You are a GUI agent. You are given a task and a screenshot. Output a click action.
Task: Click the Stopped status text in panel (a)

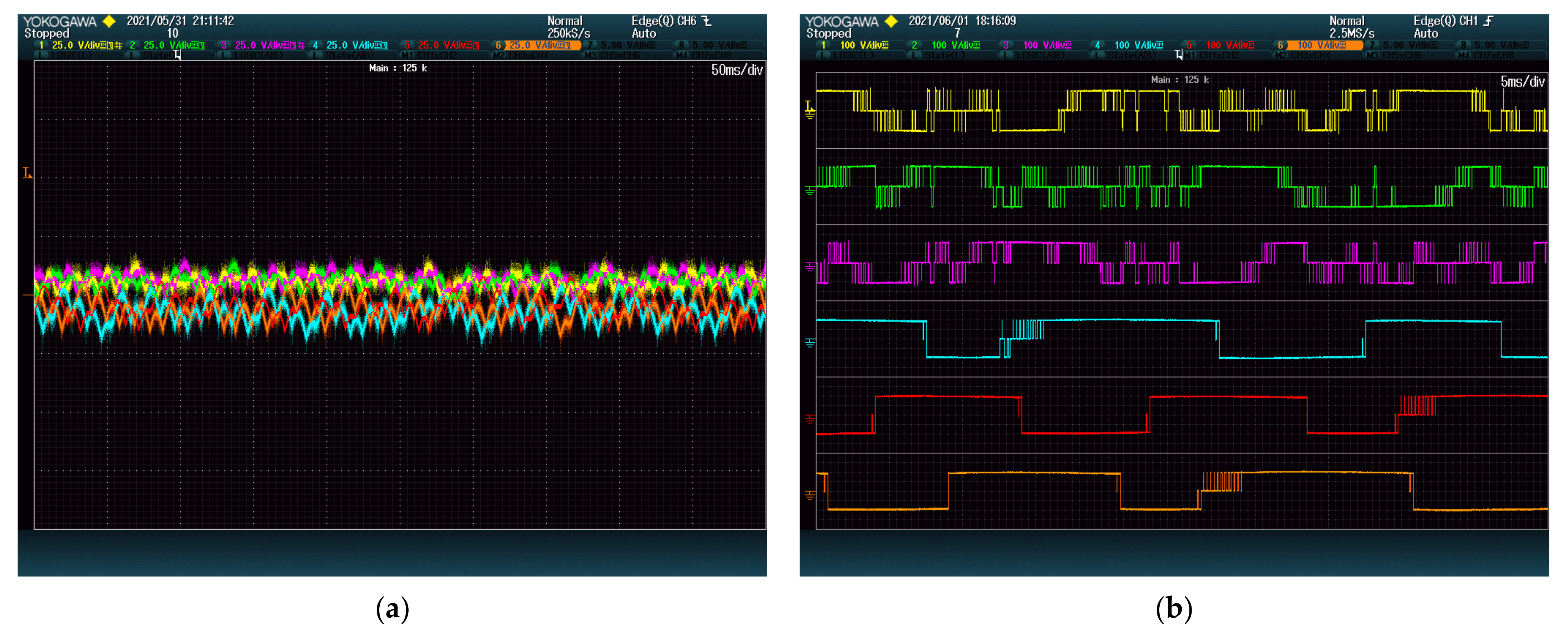point(46,33)
